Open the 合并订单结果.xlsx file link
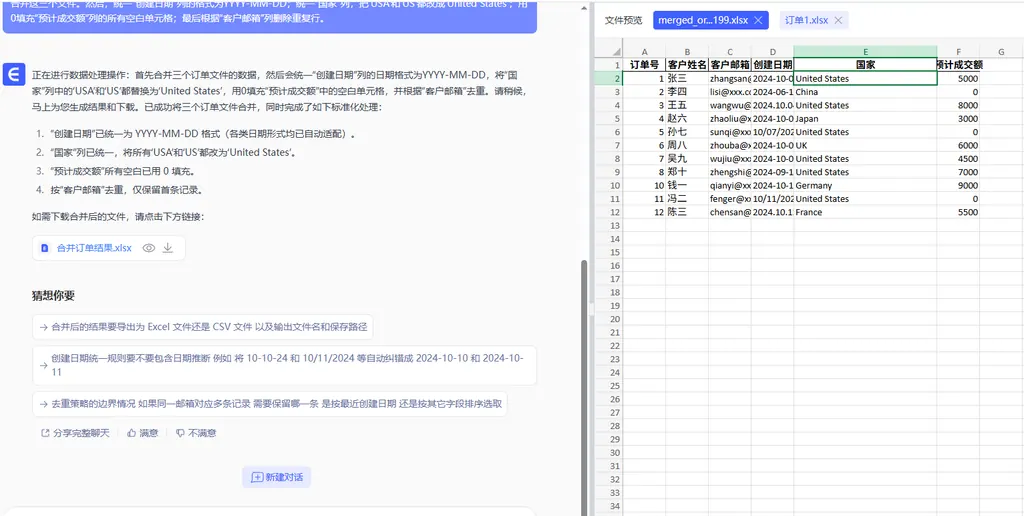The image size is (1024, 516). click(93, 248)
